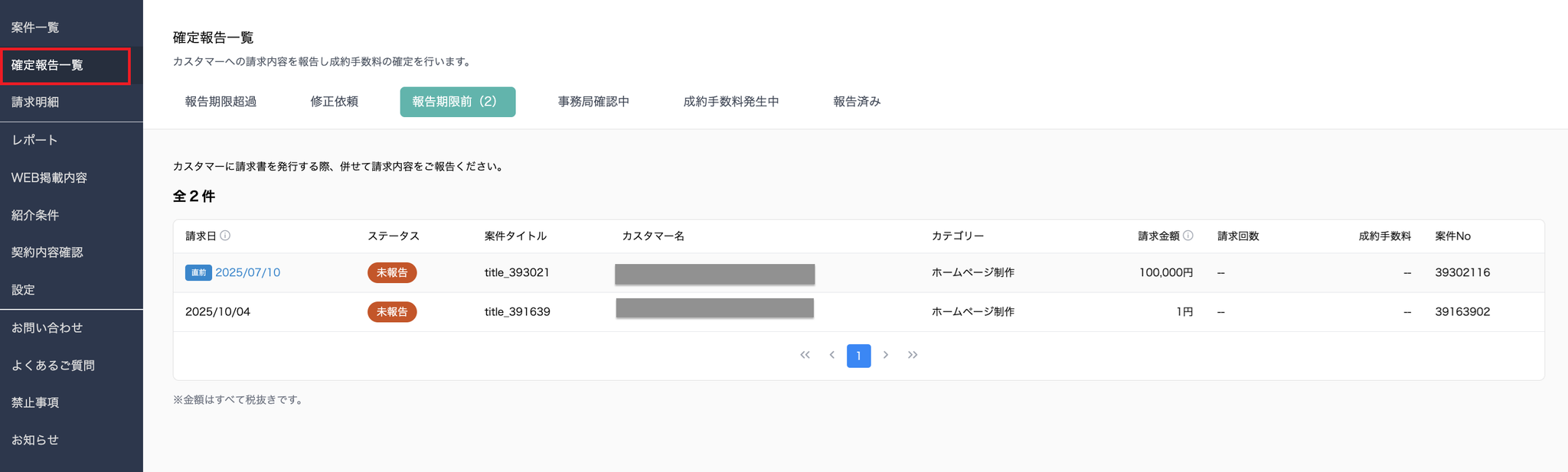Click the info icon beside 請求日 header
The width and height of the screenshot is (1568, 472).
coord(225,236)
